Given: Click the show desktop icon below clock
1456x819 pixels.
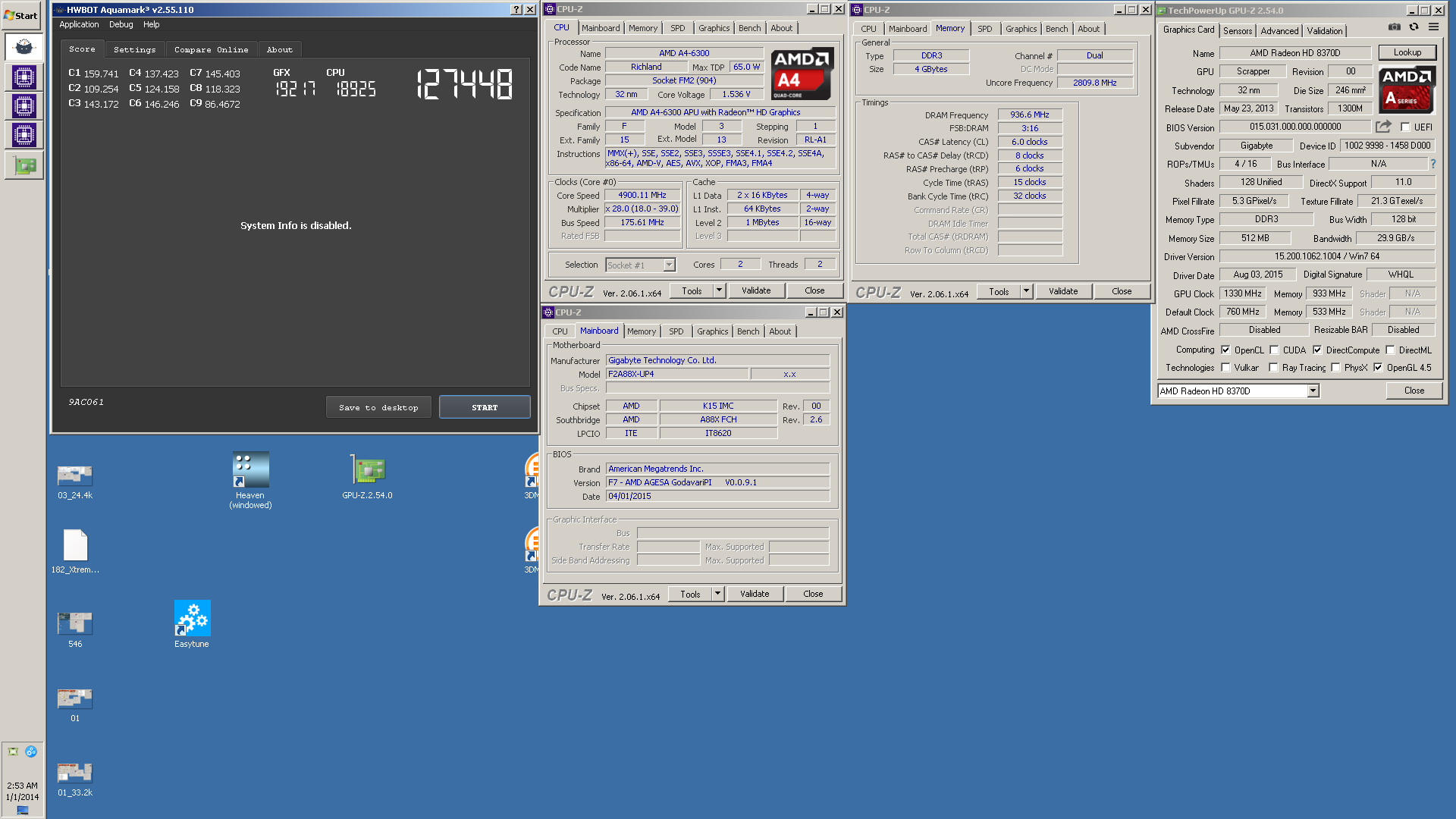Looking at the screenshot, I should click(23, 810).
